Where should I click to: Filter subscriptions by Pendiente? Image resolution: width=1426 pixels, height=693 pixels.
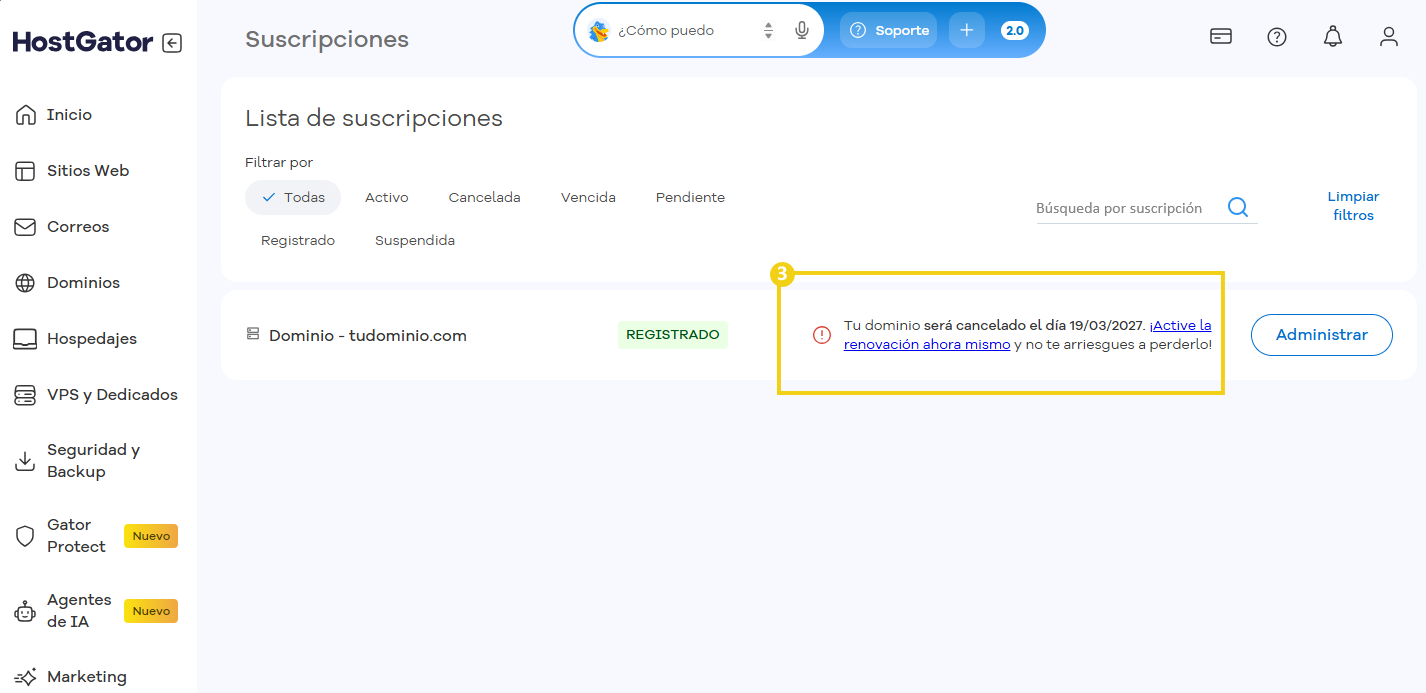[690, 198]
